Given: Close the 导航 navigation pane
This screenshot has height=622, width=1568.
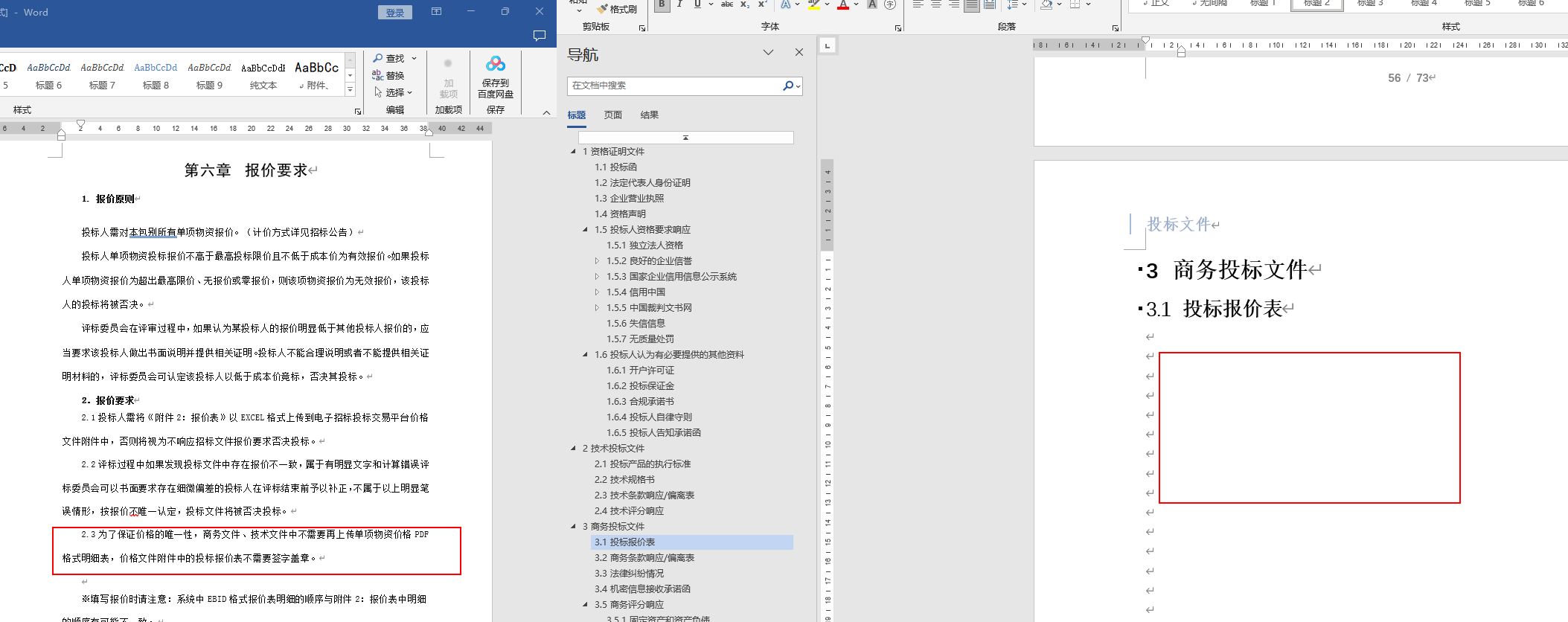Looking at the screenshot, I should (x=799, y=52).
